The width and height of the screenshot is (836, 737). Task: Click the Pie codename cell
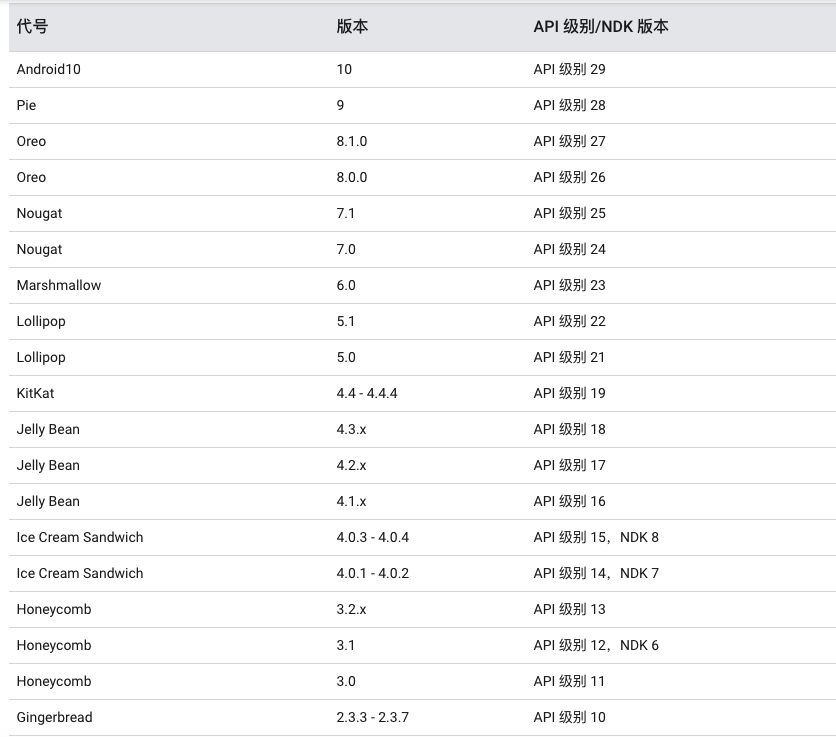click(26, 105)
